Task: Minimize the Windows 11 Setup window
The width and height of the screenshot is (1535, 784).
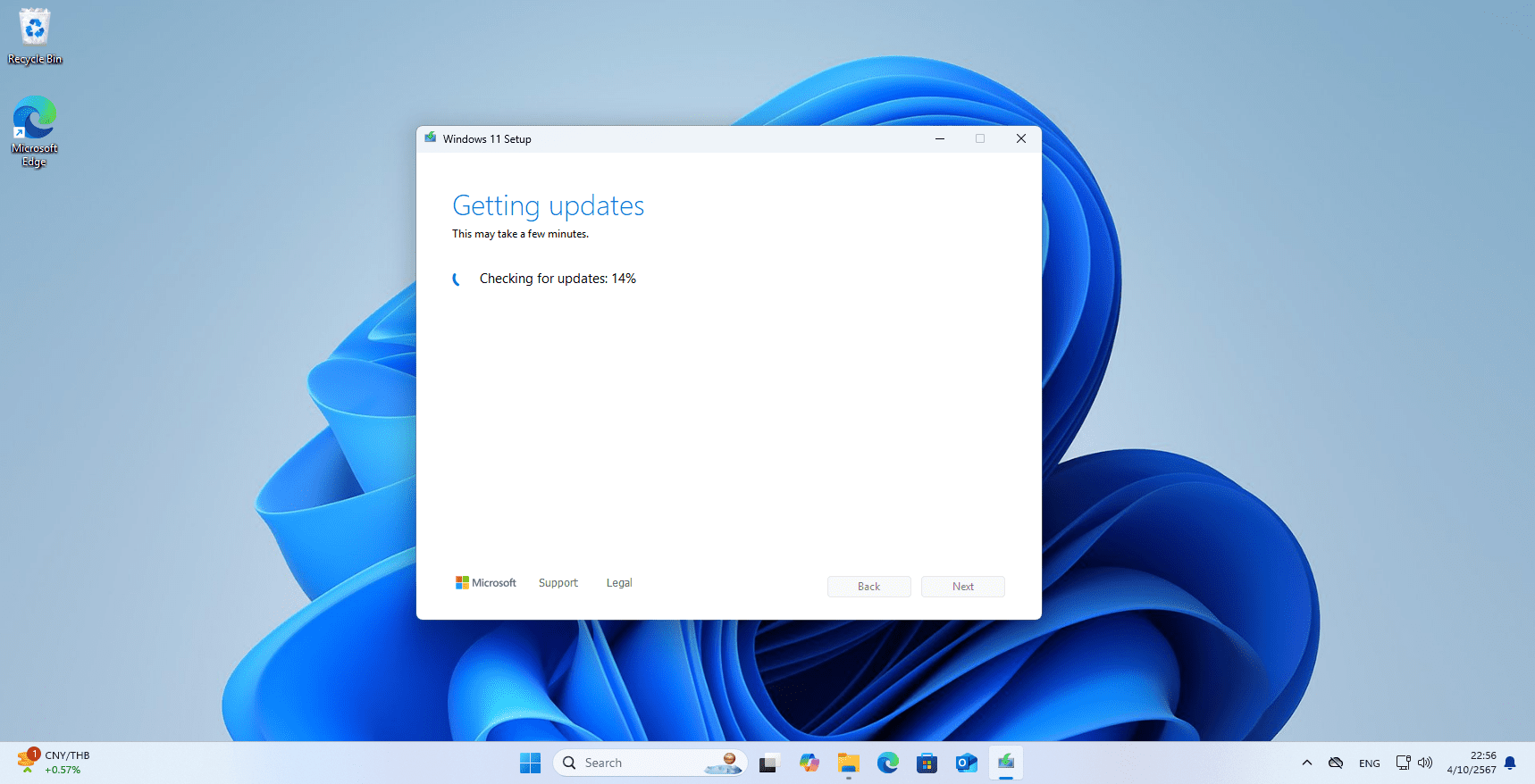Action: click(x=940, y=138)
